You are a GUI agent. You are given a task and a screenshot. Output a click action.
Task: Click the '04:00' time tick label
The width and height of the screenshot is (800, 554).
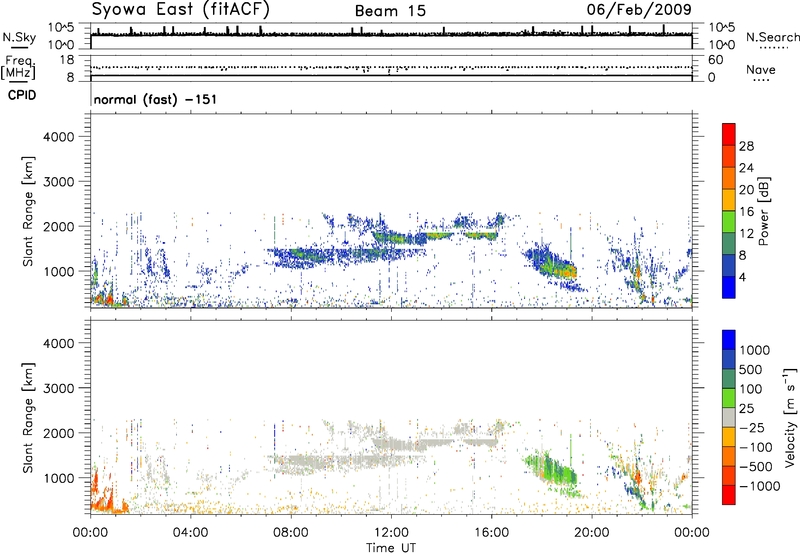(x=190, y=533)
